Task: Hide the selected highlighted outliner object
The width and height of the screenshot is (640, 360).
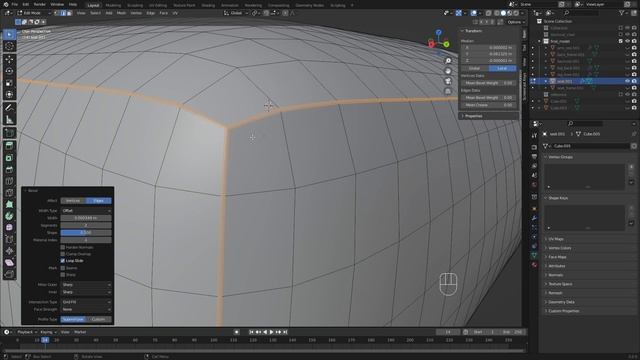Action: [627, 81]
